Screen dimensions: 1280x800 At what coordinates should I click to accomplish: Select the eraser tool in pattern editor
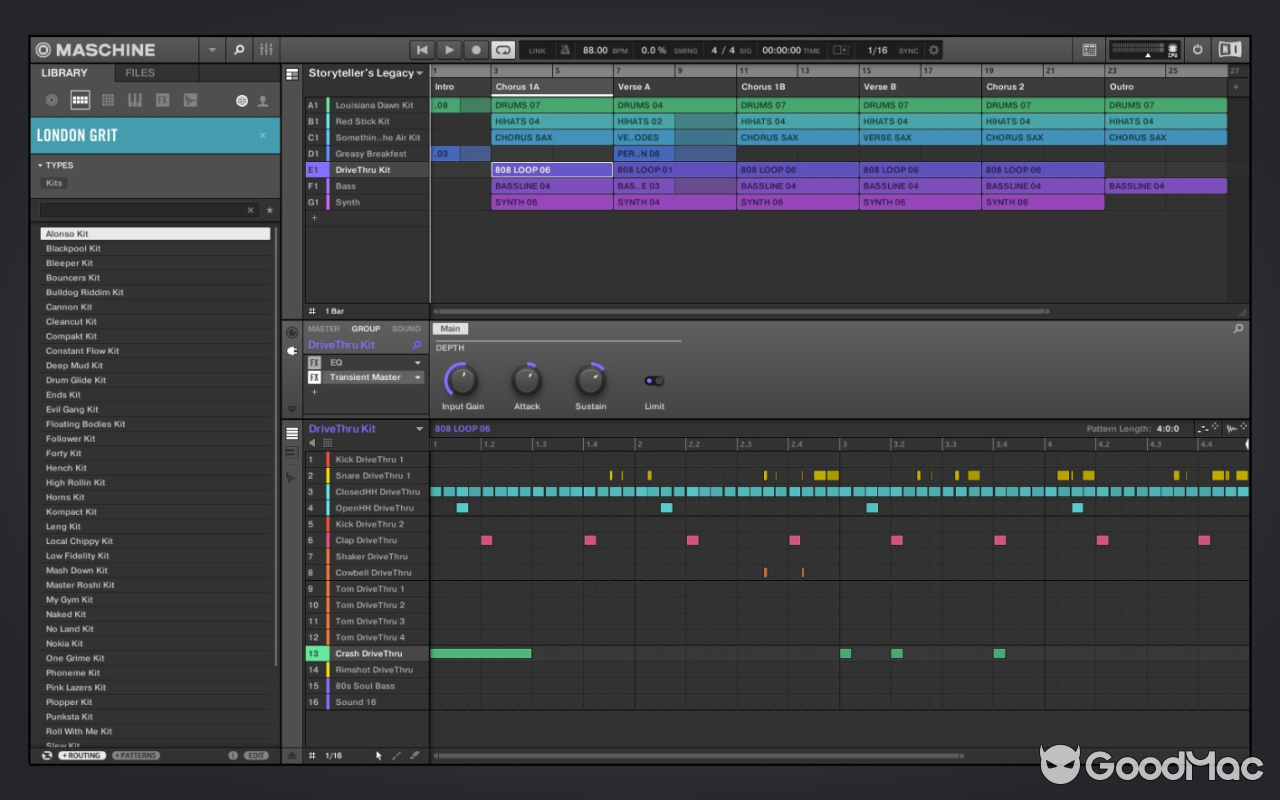pos(415,755)
